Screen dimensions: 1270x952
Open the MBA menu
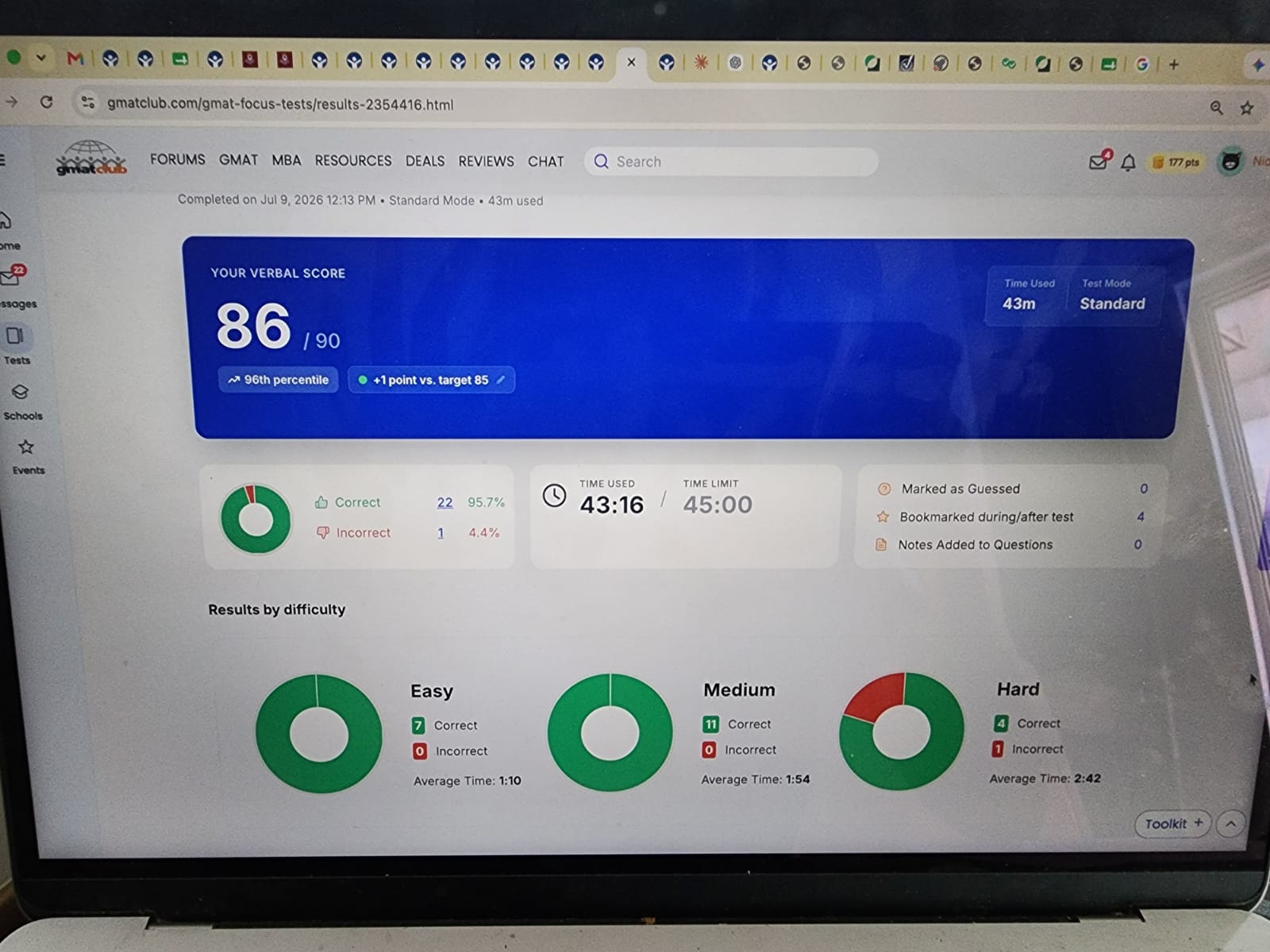tap(287, 160)
